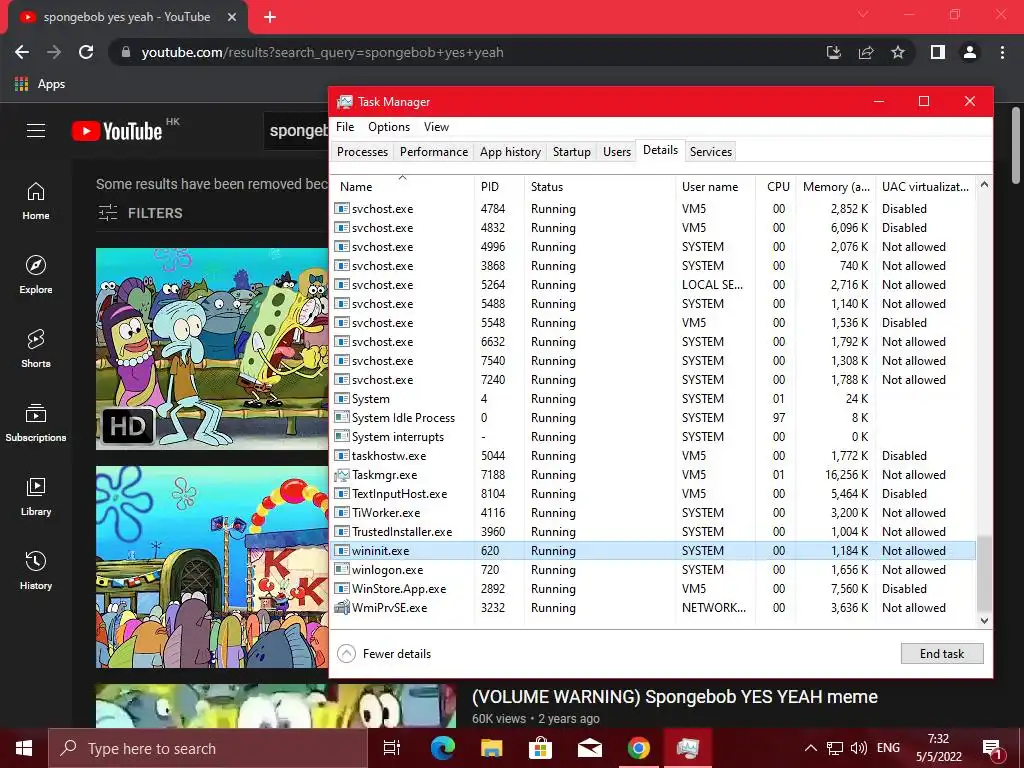
Task: Share this page icon in address bar
Action: 866,52
